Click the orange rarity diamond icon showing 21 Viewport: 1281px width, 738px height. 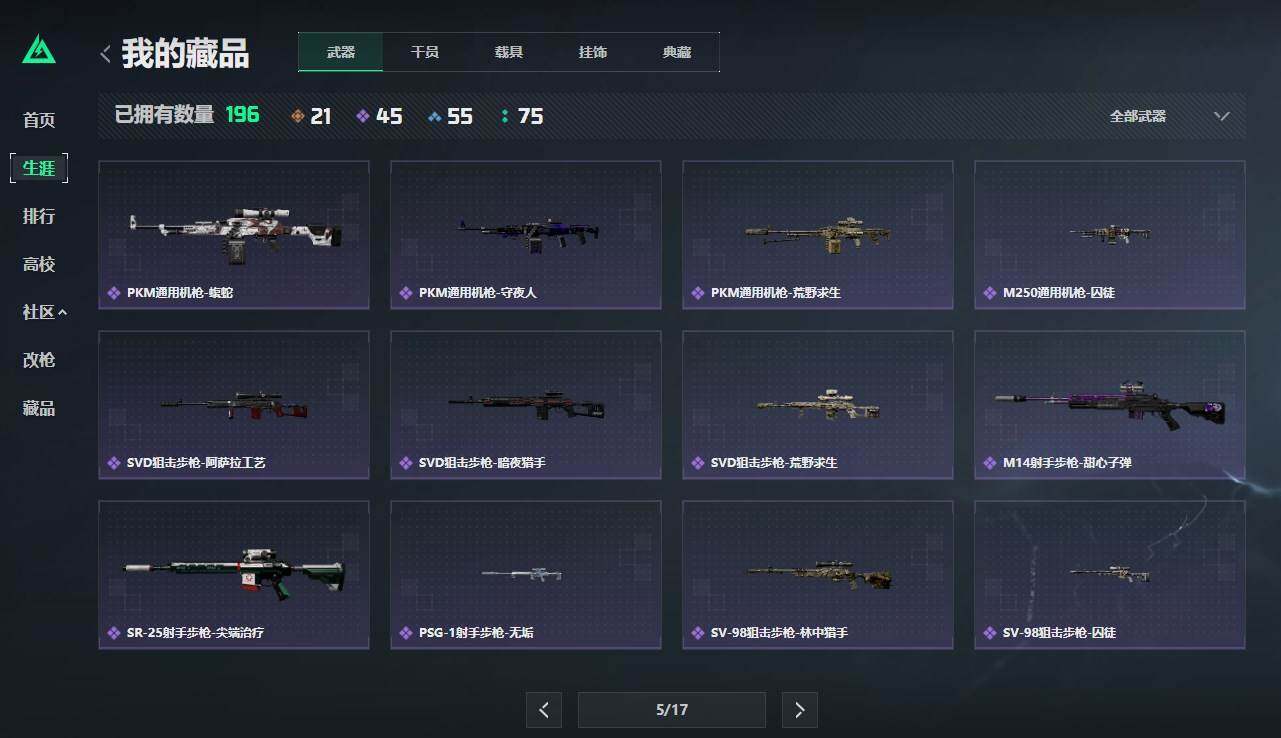297,116
